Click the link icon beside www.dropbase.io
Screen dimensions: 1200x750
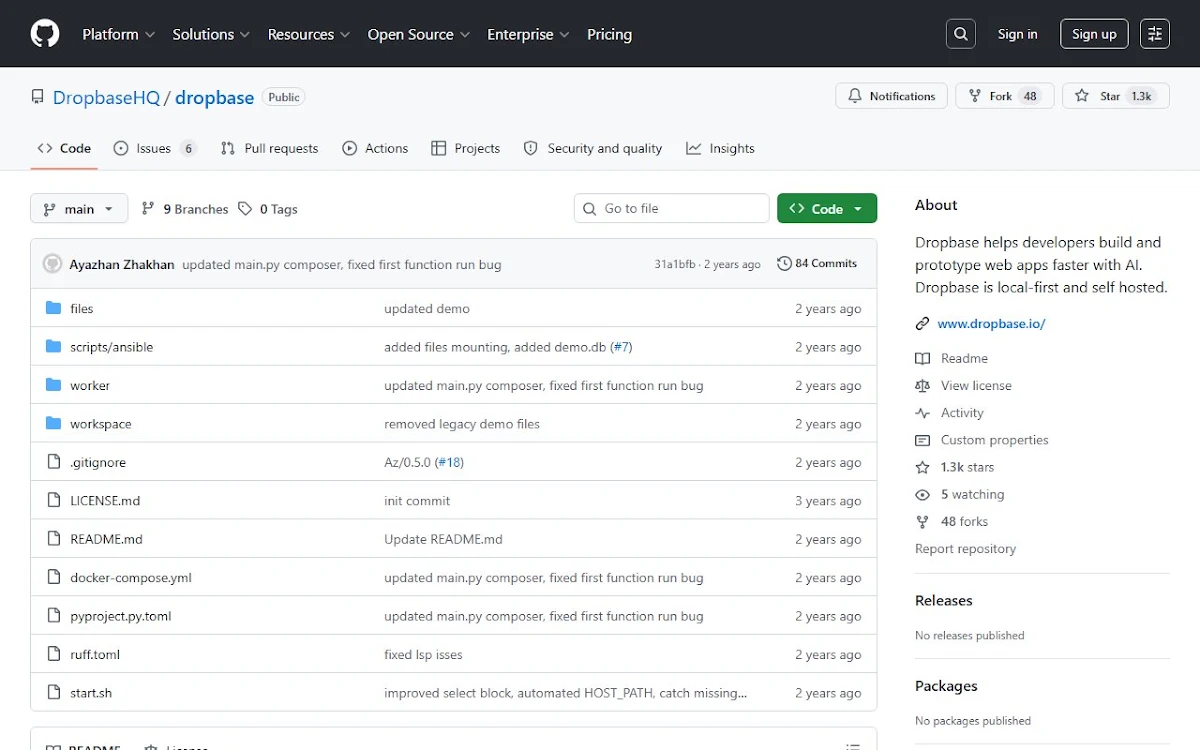(x=923, y=324)
